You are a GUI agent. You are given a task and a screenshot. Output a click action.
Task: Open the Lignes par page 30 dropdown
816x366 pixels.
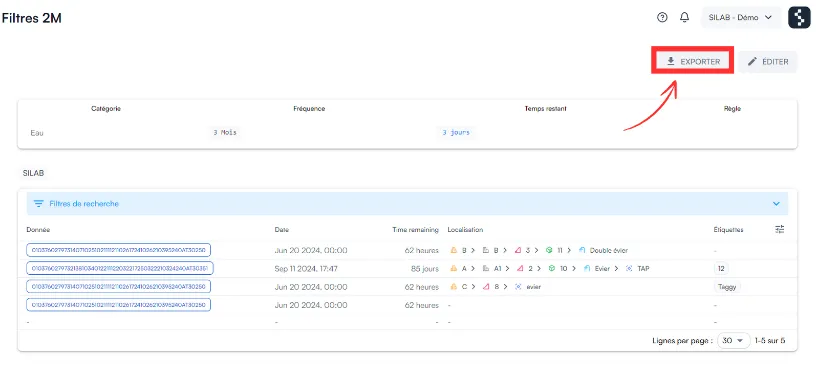click(734, 340)
